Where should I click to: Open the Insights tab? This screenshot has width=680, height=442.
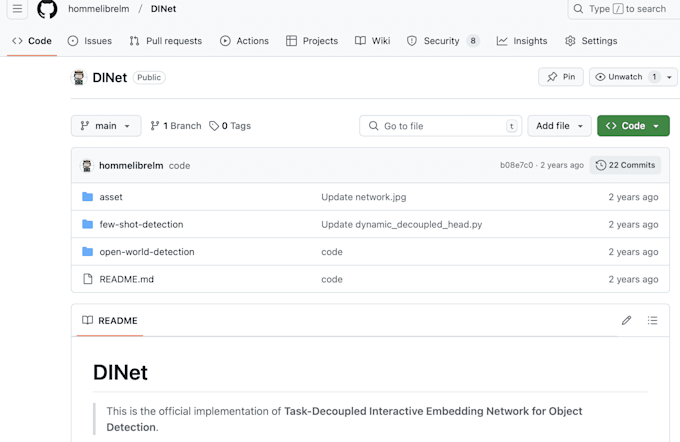pos(522,41)
